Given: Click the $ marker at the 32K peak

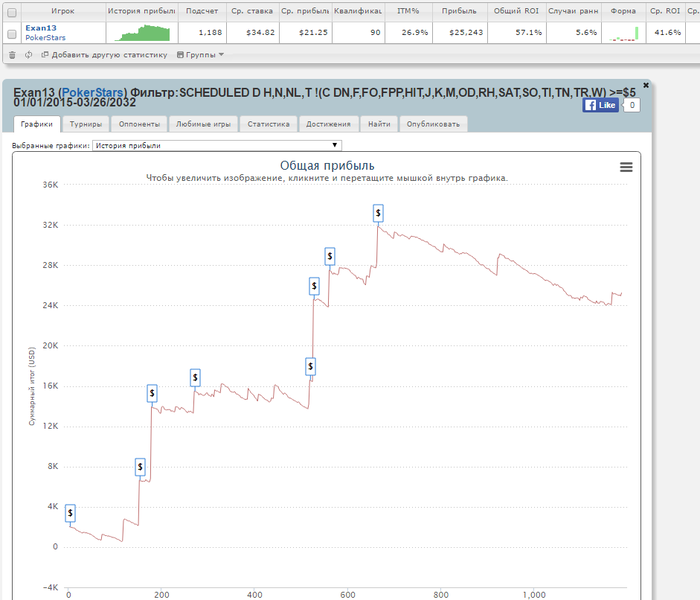Looking at the screenshot, I should [378, 213].
